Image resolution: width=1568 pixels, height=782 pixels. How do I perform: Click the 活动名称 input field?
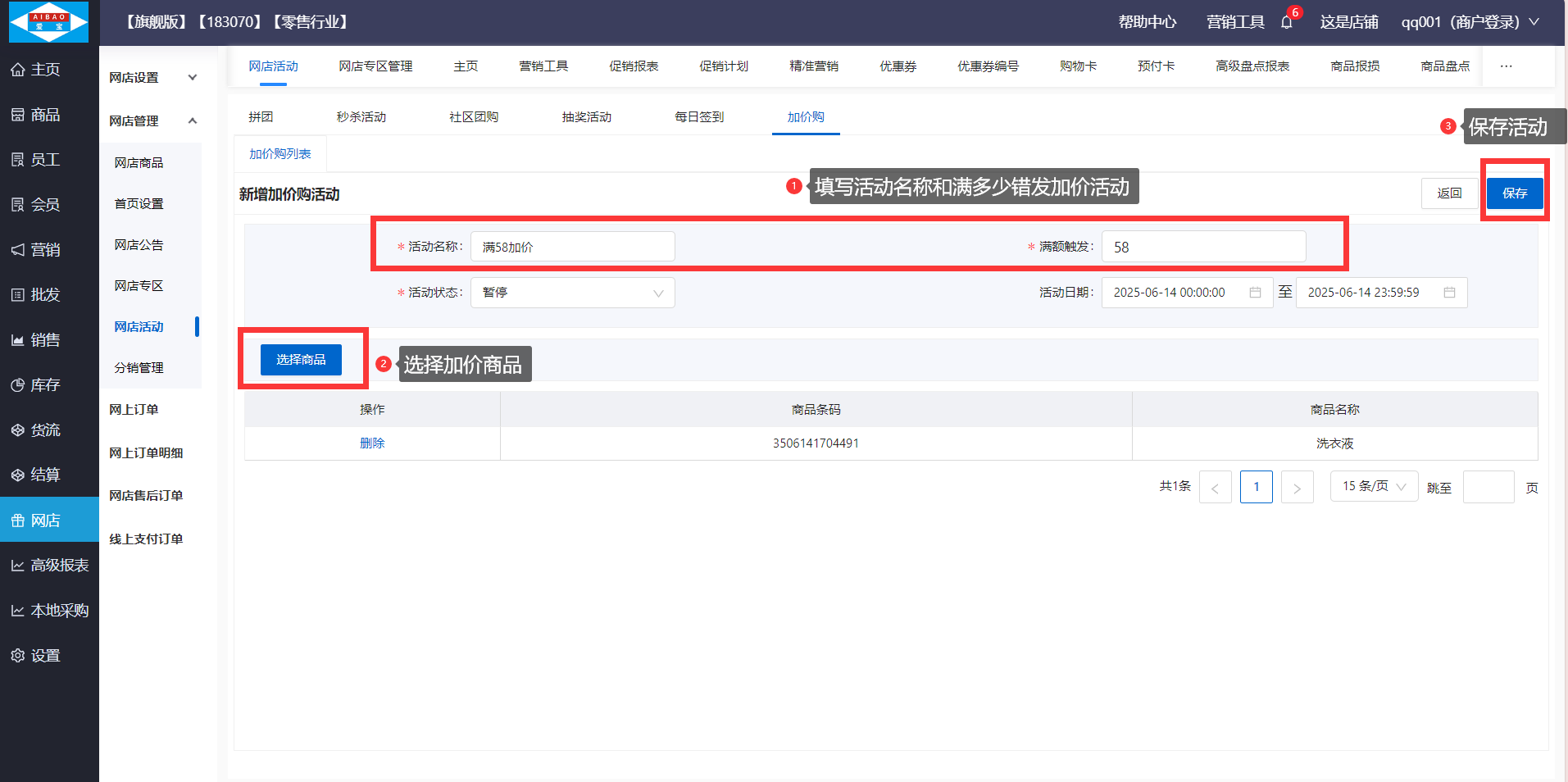(x=572, y=247)
